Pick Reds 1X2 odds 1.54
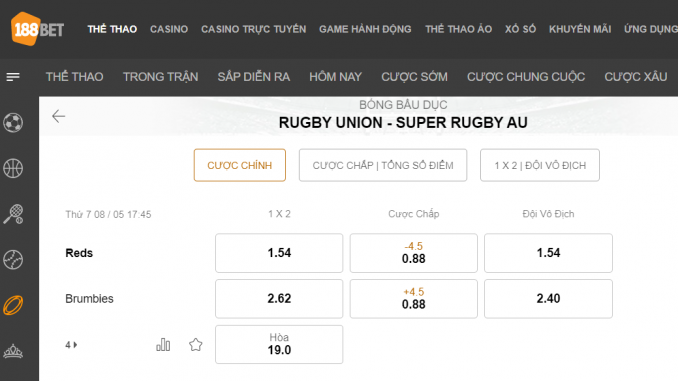The width and height of the screenshot is (678, 381). pos(279,253)
